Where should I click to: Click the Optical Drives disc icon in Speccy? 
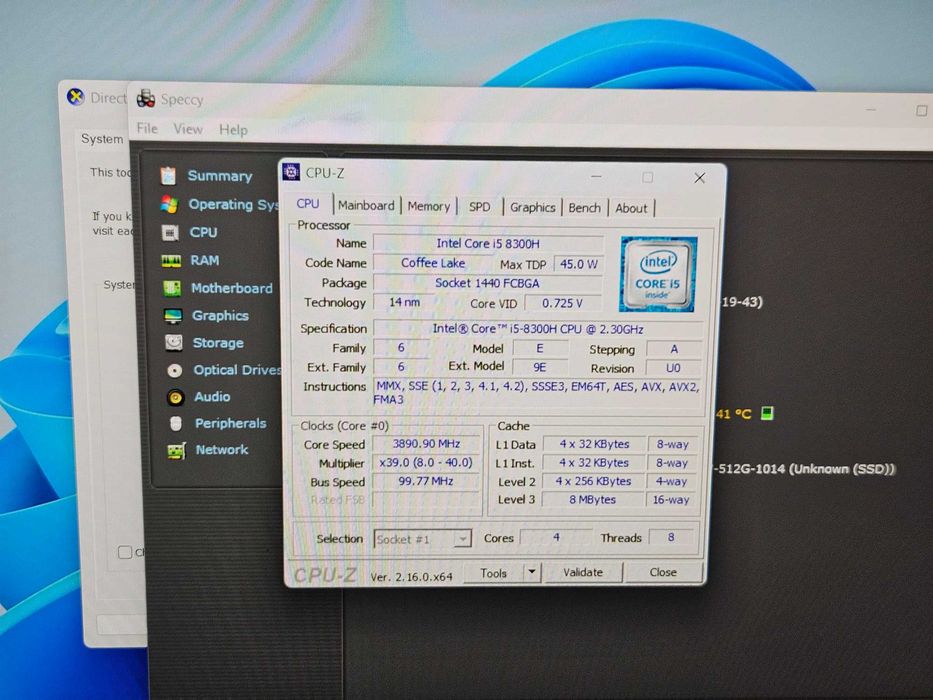click(x=174, y=370)
